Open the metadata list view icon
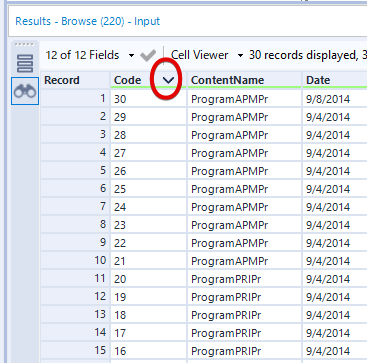 pos(25,64)
